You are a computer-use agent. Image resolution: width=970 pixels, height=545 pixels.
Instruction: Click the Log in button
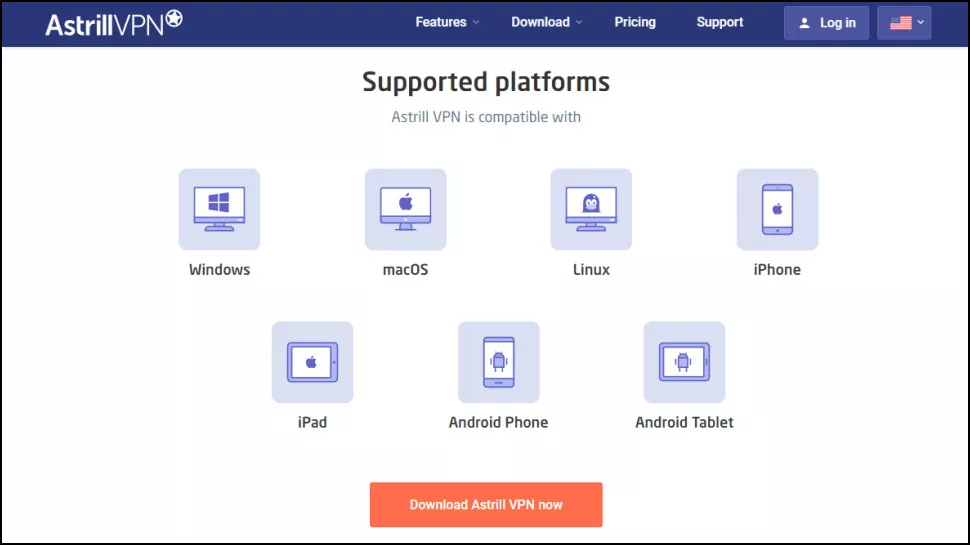(x=826, y=23)
